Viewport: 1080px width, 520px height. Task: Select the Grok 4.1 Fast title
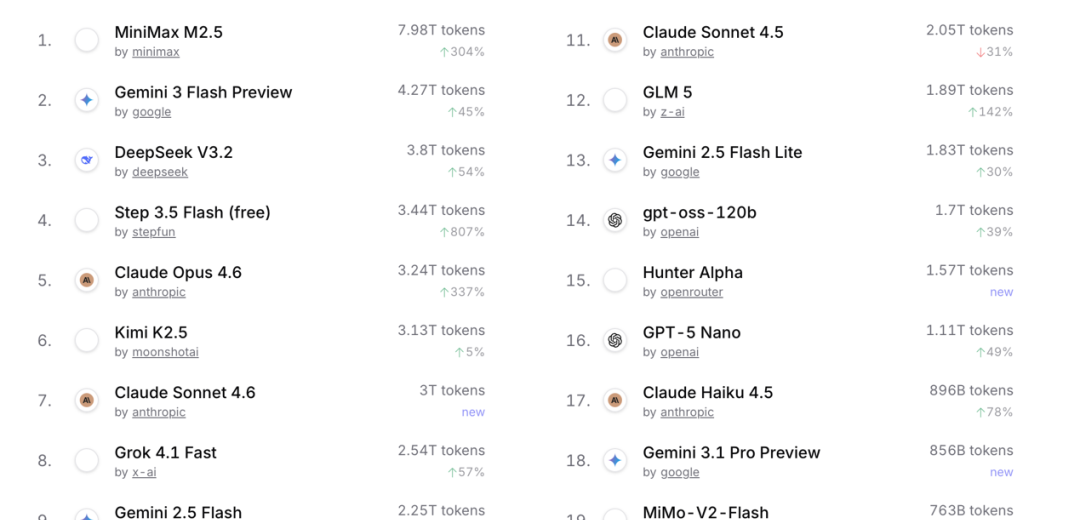(x=165, y=452)
